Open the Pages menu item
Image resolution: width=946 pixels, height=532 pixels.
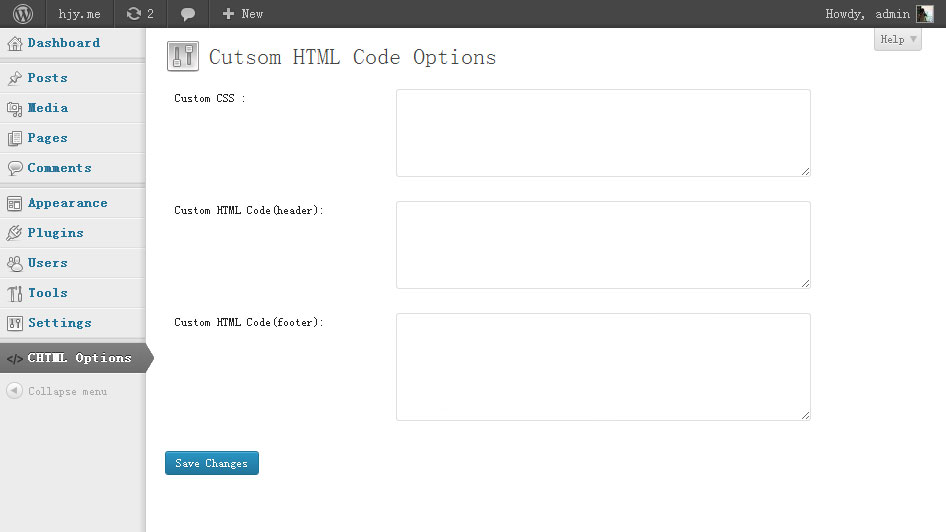click(48, 138)
